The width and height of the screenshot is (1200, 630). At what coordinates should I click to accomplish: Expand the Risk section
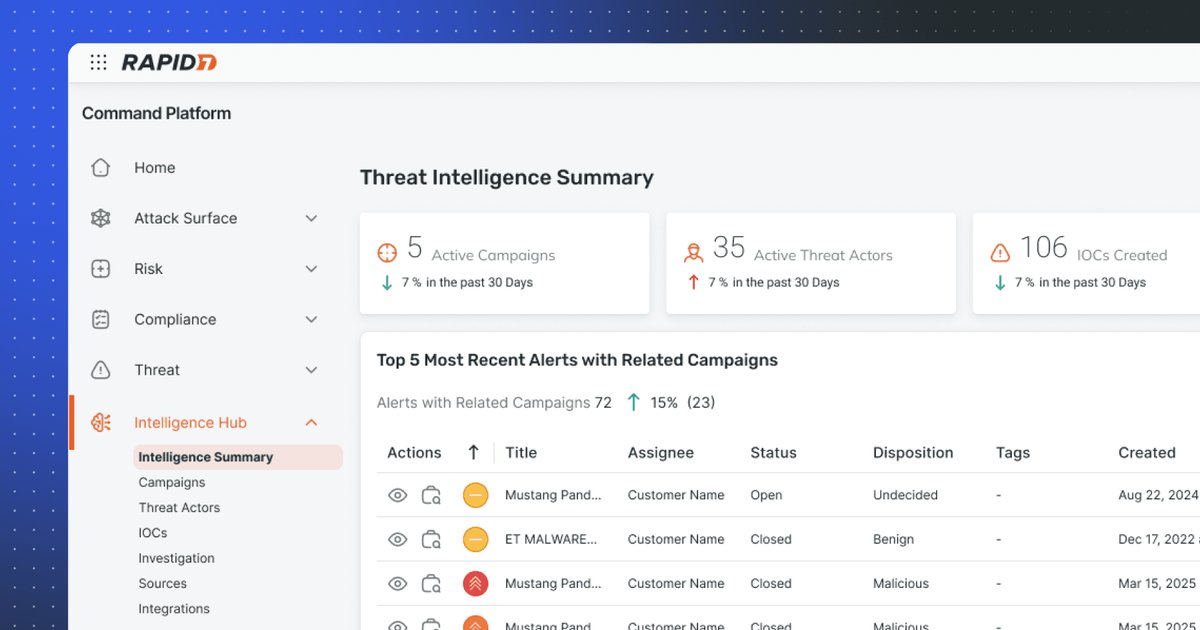pyautogui.click(x=310, y=269)
